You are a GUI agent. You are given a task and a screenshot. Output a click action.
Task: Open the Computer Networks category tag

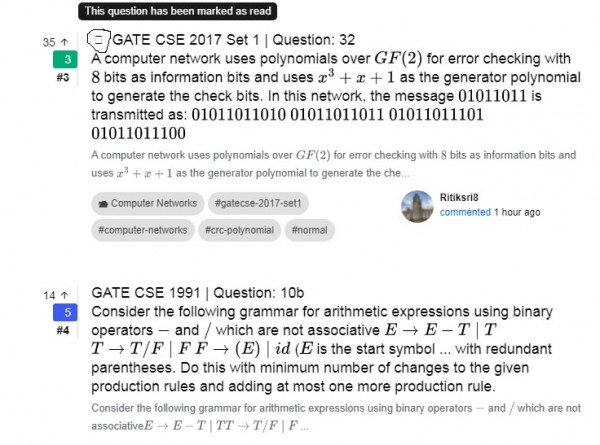(147, 203)
